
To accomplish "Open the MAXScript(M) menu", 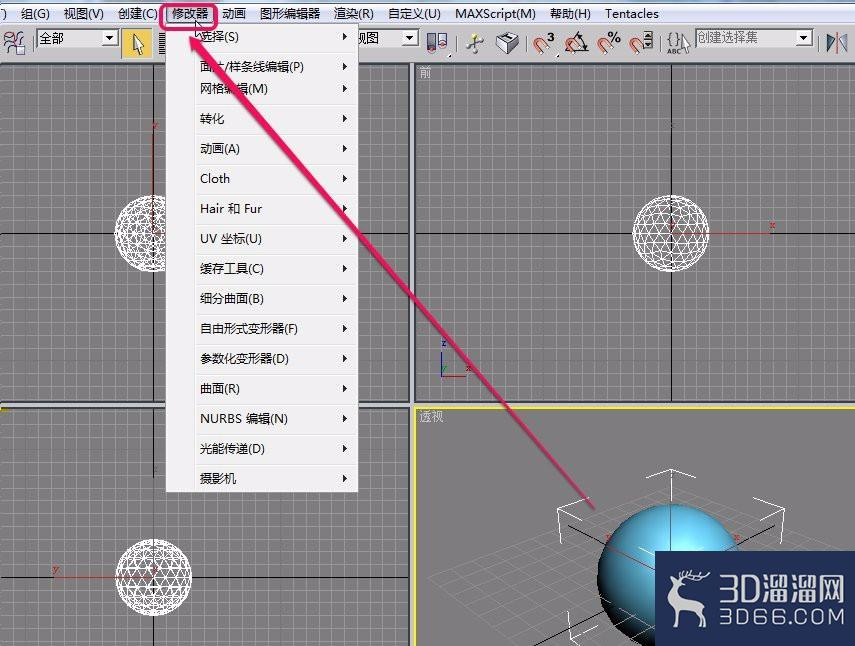I will coord(495,14).
